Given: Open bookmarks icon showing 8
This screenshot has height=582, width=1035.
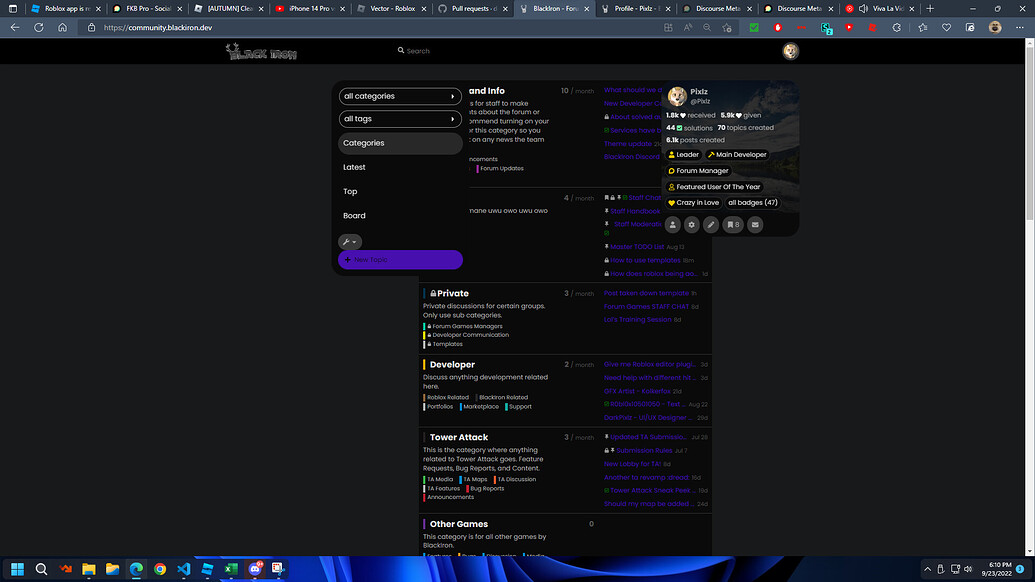Looking at the screenshot, I should point(733,225).
